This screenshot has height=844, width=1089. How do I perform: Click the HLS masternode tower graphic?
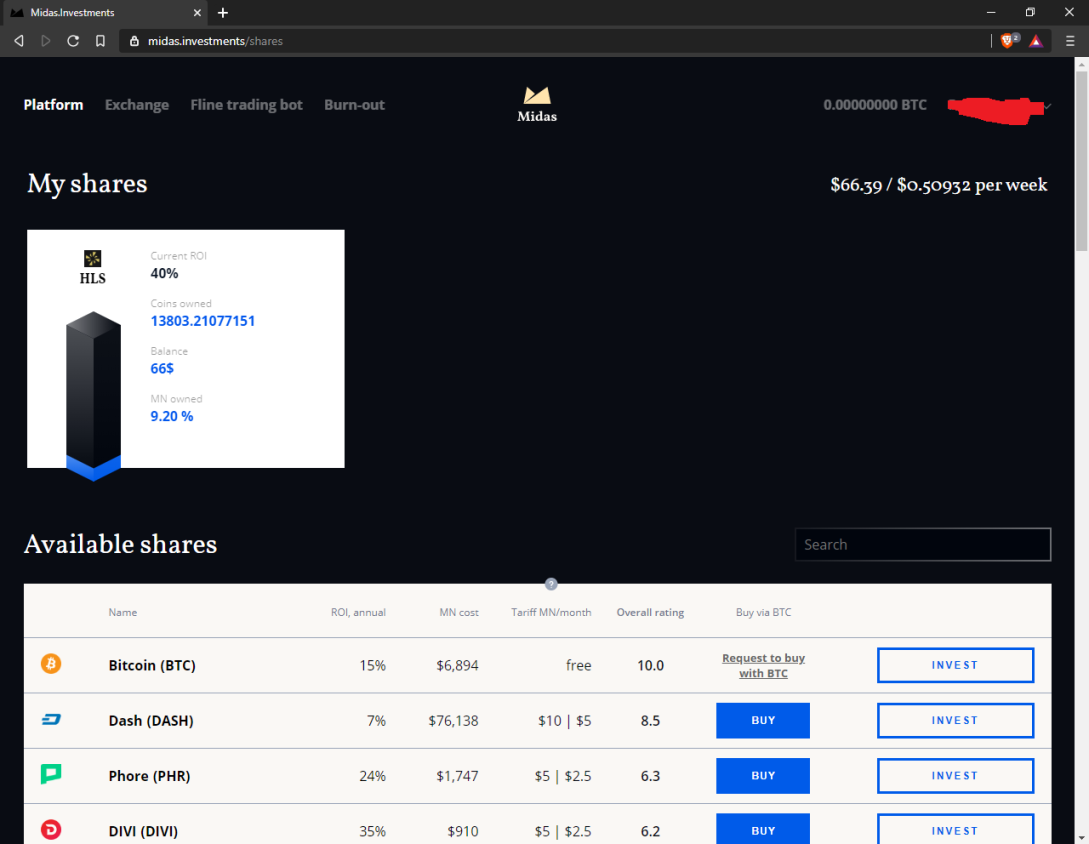93,396
